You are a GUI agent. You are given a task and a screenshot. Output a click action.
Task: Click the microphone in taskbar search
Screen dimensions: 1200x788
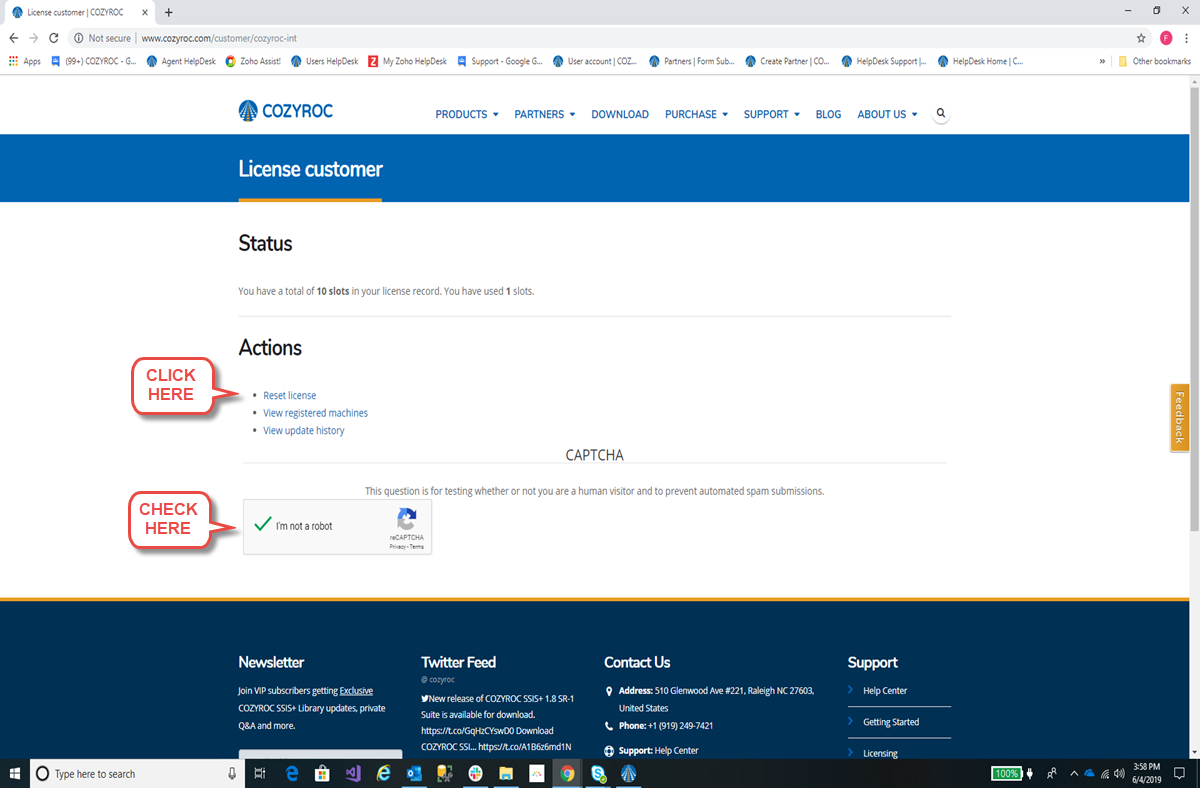coord(232,773)
